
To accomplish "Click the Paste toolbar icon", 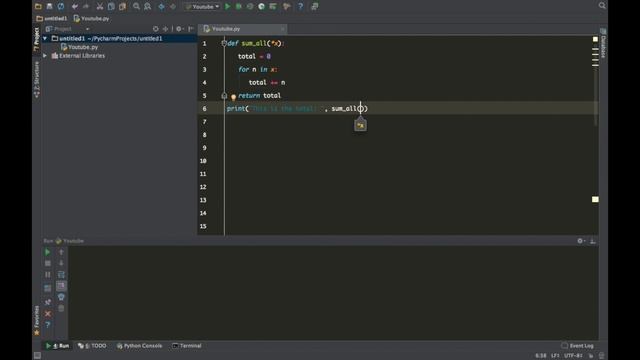I will click(x=122, y=6).
